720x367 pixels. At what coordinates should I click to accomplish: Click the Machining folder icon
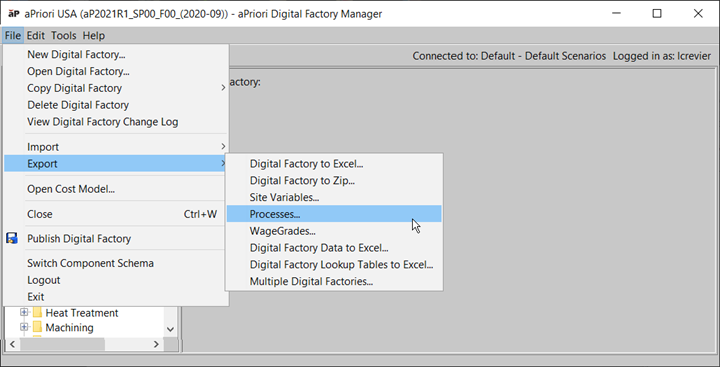tap(38, 327)
